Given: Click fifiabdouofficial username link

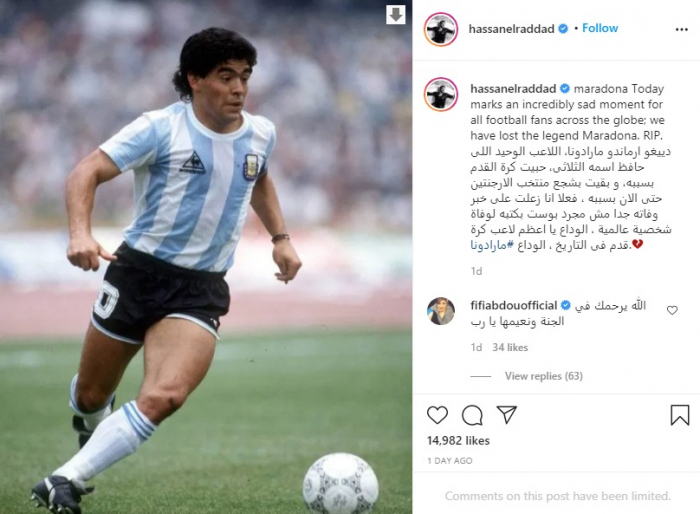Looking at the screenshot, I should [x=513, y=305].
